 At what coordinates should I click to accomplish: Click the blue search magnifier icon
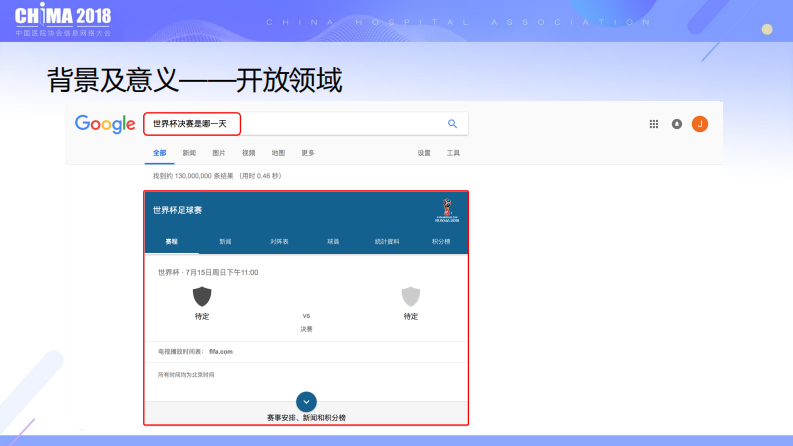click(x=452, y=123)
